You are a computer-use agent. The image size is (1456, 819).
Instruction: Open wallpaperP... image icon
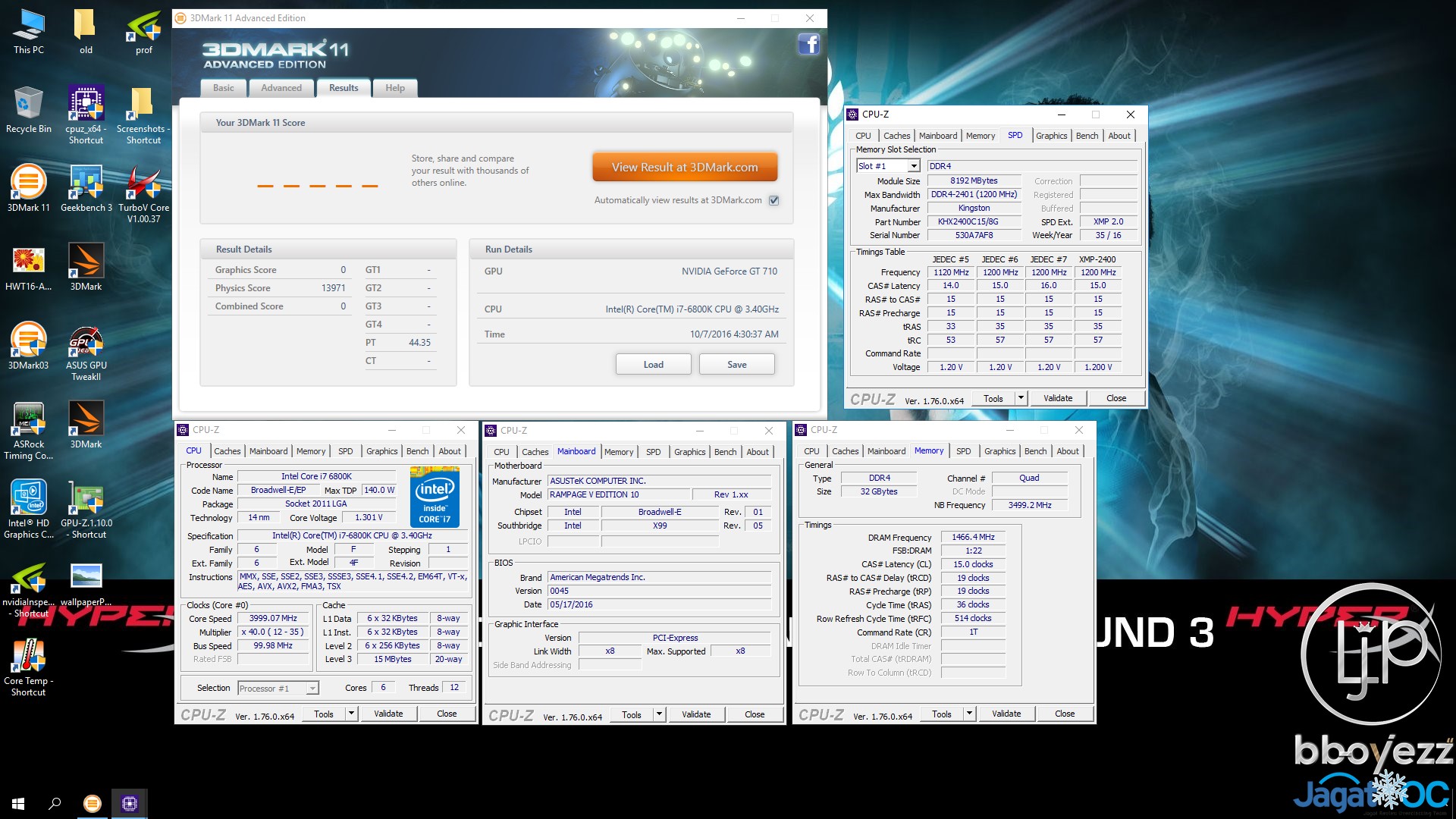pos(86,584)
